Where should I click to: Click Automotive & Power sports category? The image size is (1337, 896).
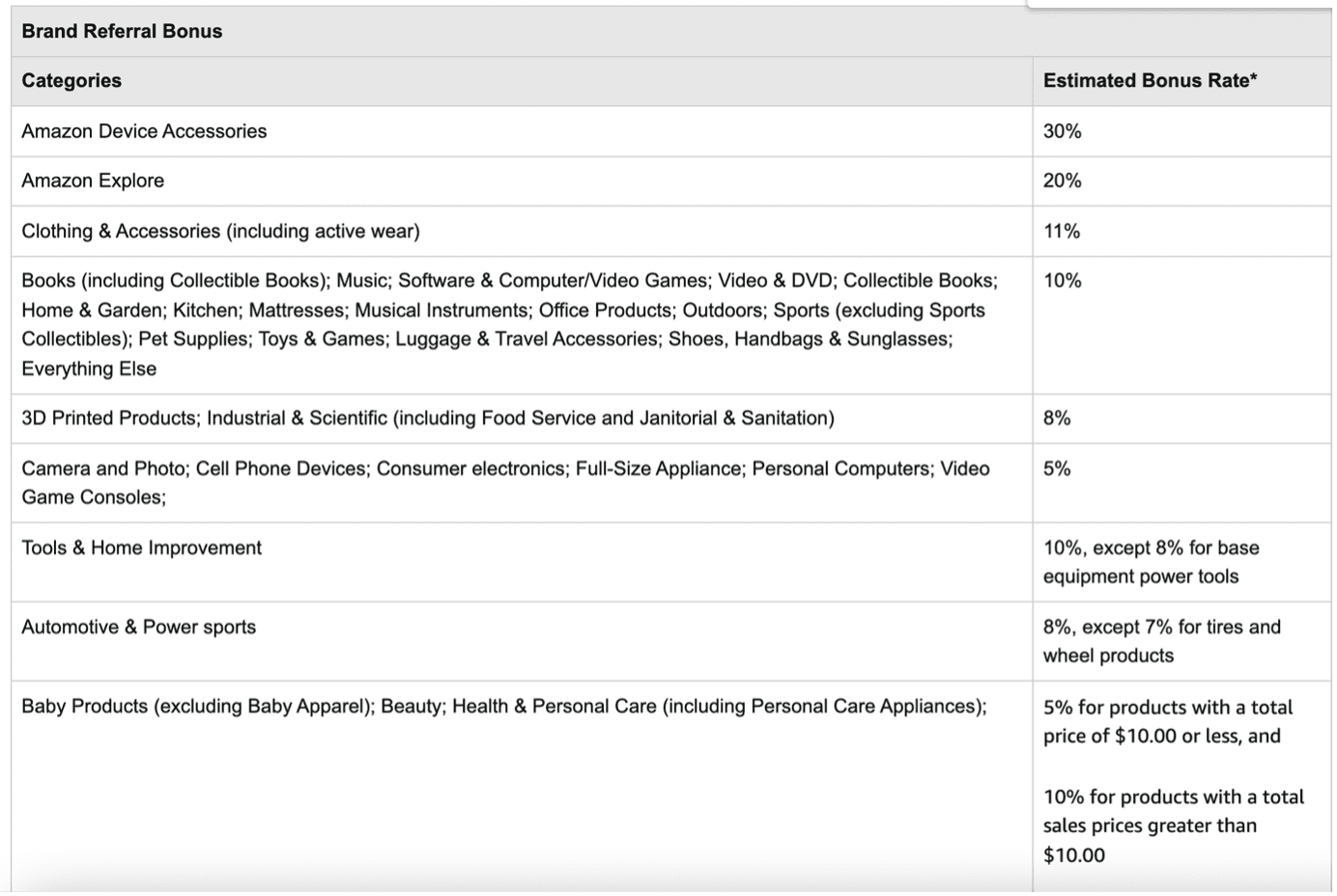point(138,627)
